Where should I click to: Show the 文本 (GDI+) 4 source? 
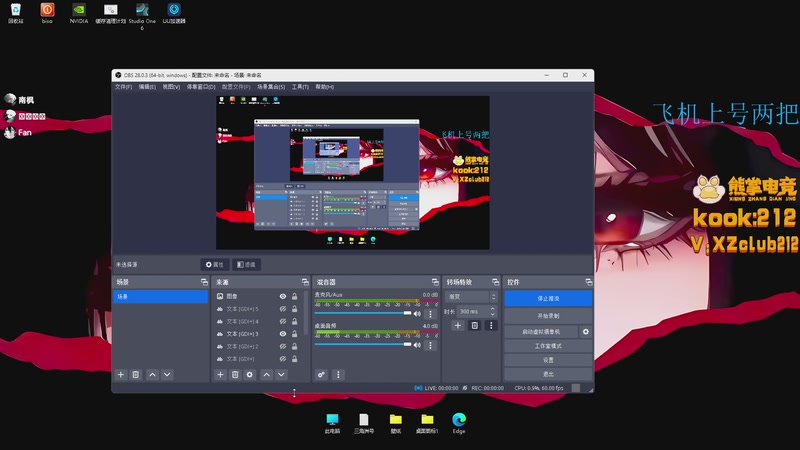pyautogui.click(x=283, y=321)
